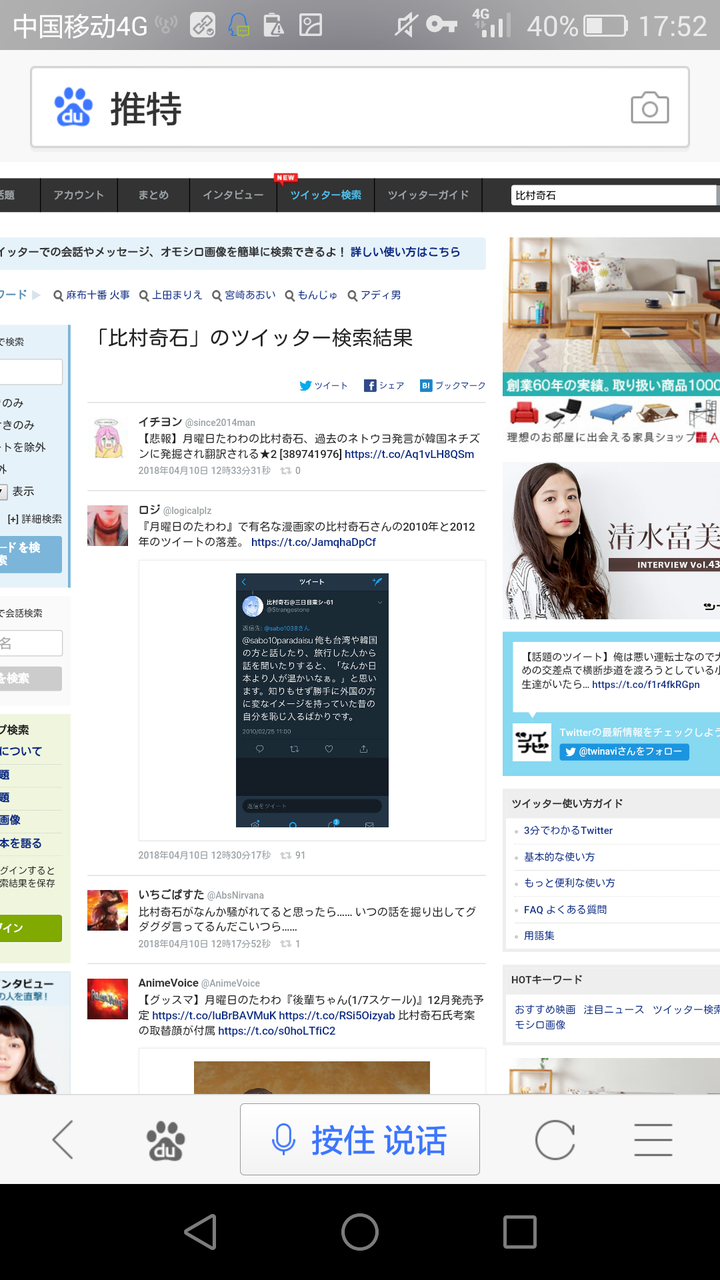Tap Android recent apps button

pyautogui.click(x=519, y=1232)
